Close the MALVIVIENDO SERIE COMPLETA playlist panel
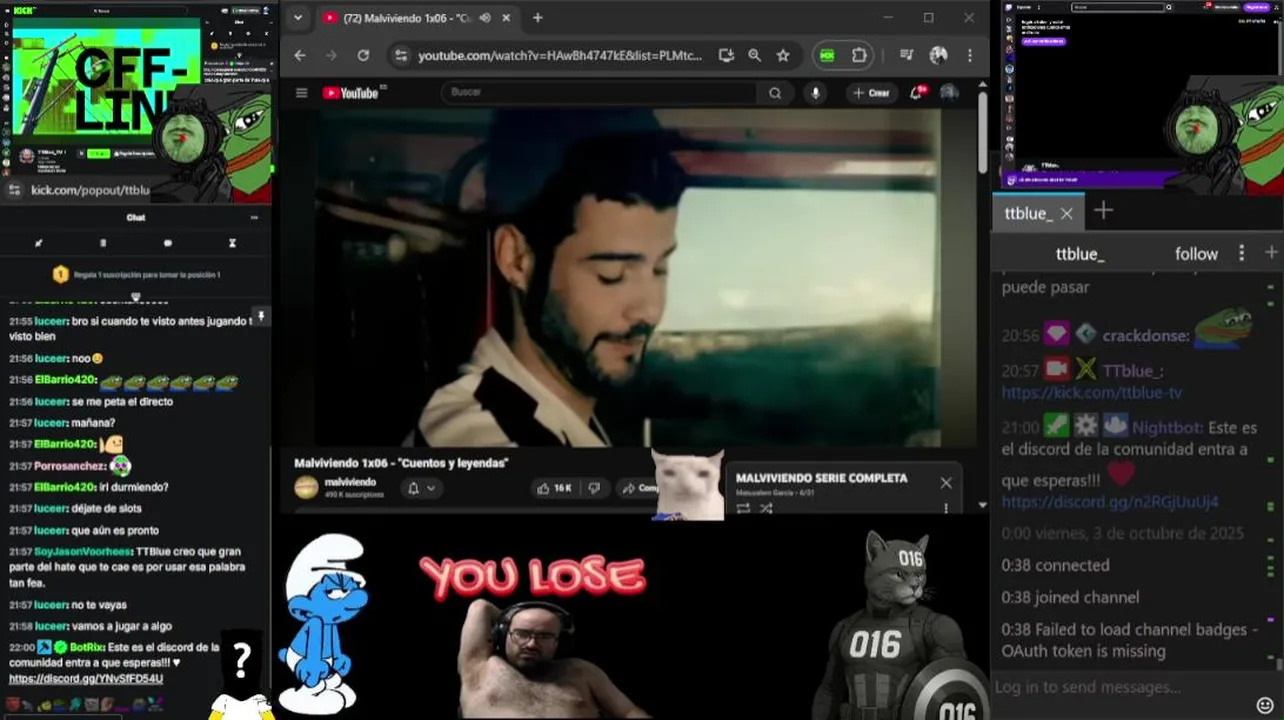Image resolution: width=1284 pixels, height=720 pixels. point(946,483)
